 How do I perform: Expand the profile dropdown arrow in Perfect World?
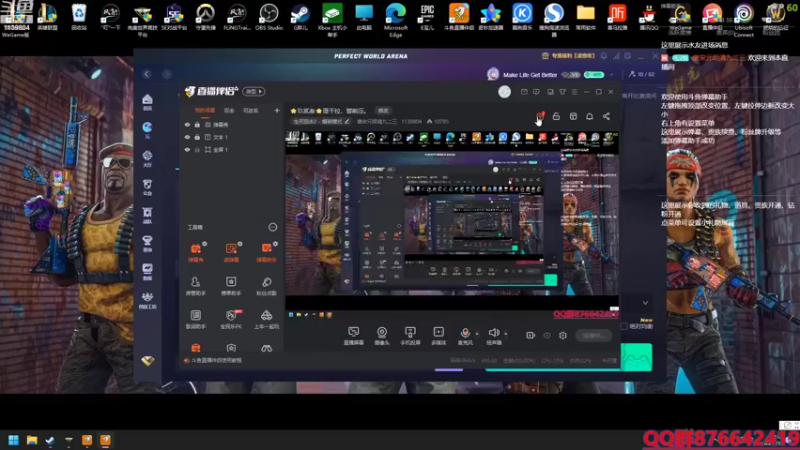tap(611, 74)
